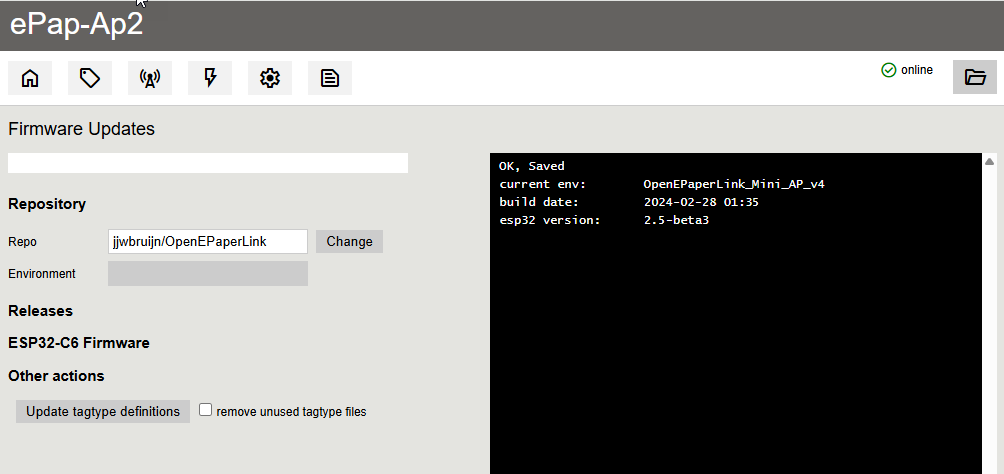Click the green online status checkmark
The image size is (1004, 474).
[888, 70]
